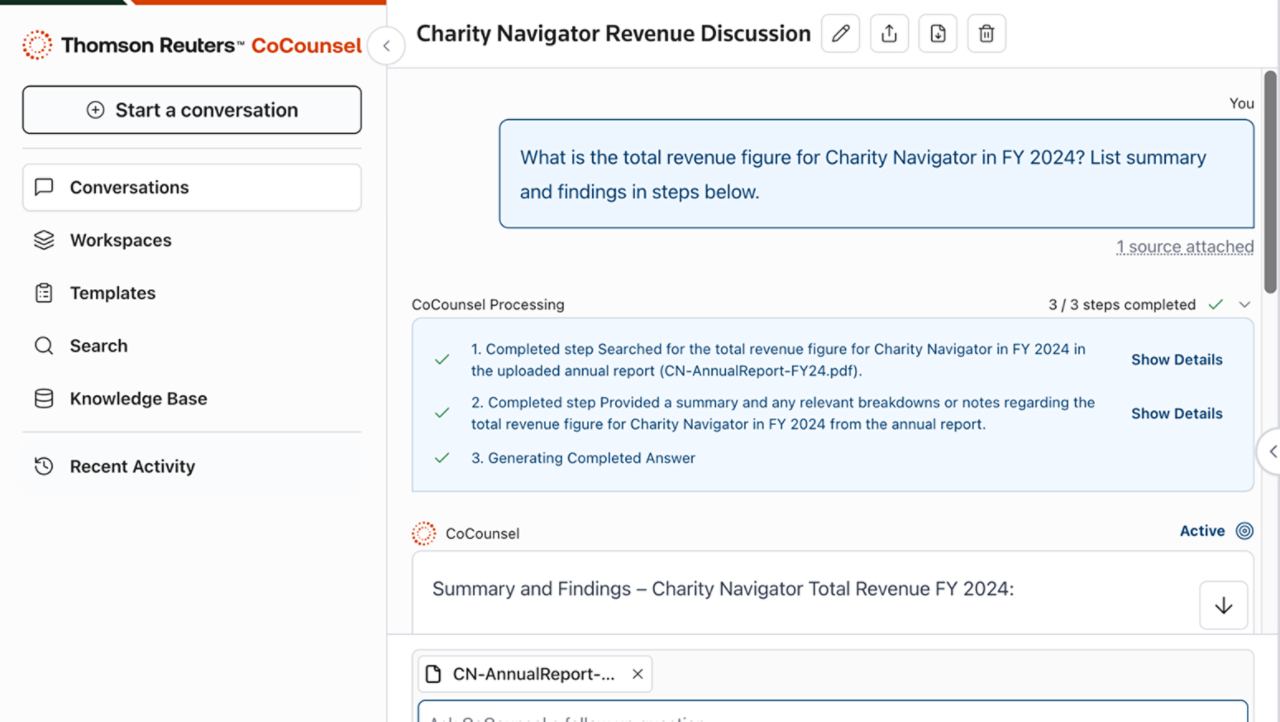Collapse the left sidebar panel
Image resolution: width=1280 pixels, height=722 pixels.
click(386, 45)
